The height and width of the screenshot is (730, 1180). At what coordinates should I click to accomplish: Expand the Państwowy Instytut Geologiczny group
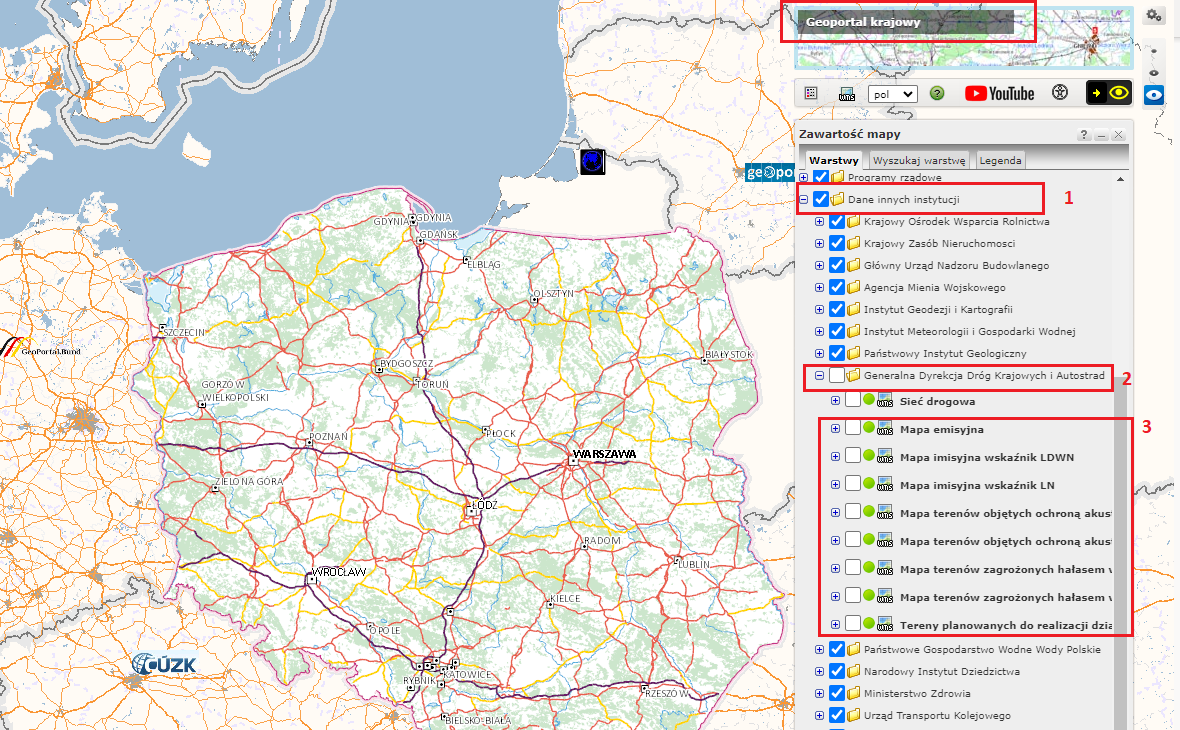pyautogui.click(x=819, y=354)
